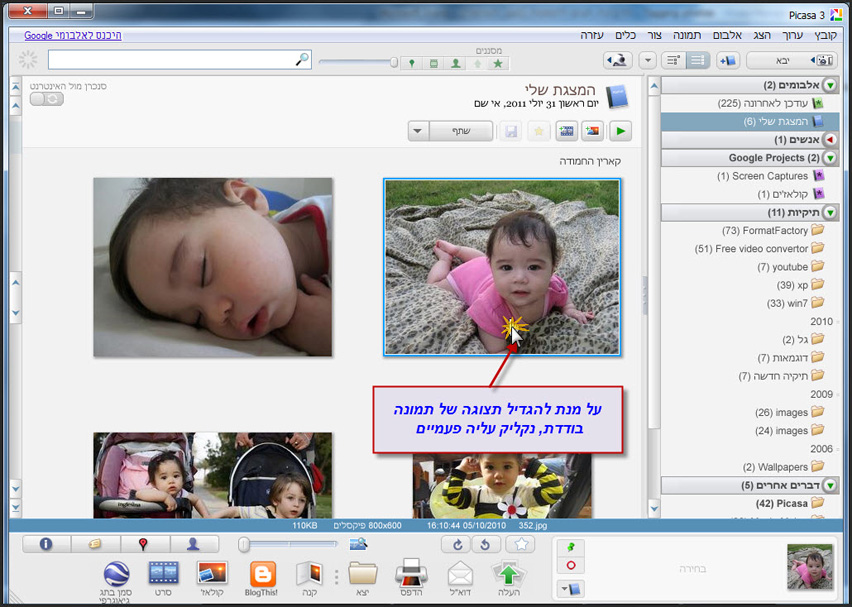Click the Export (יצא) folder icon

coord(363,578)
